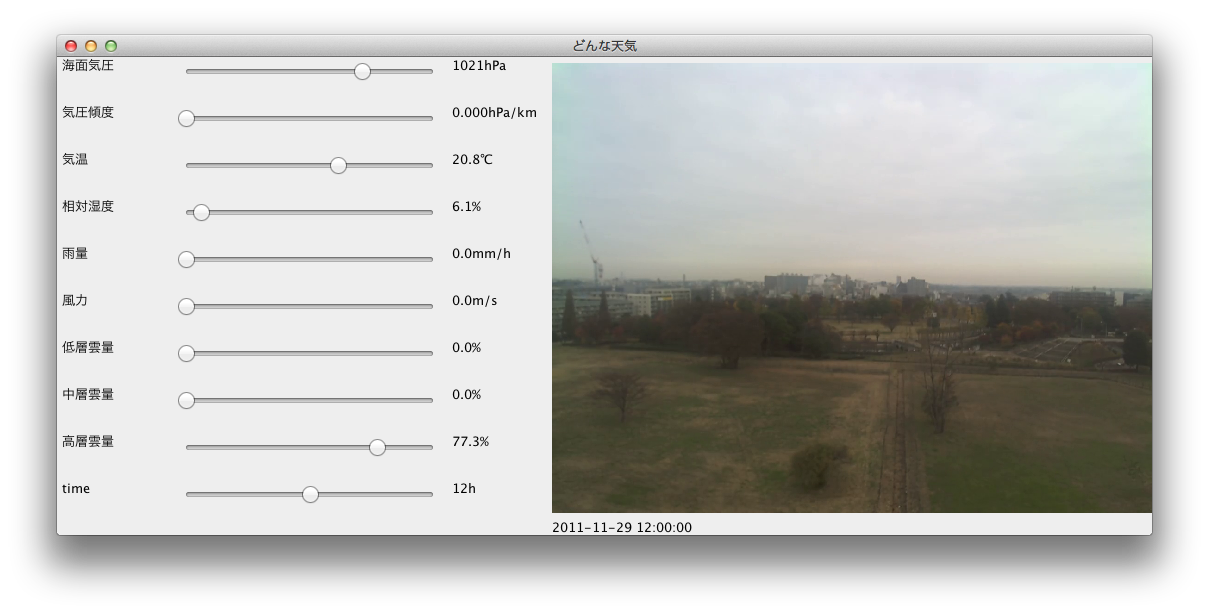1209x614 pixels.
Task: Click the green zoom window button
Action: point(111,46)
